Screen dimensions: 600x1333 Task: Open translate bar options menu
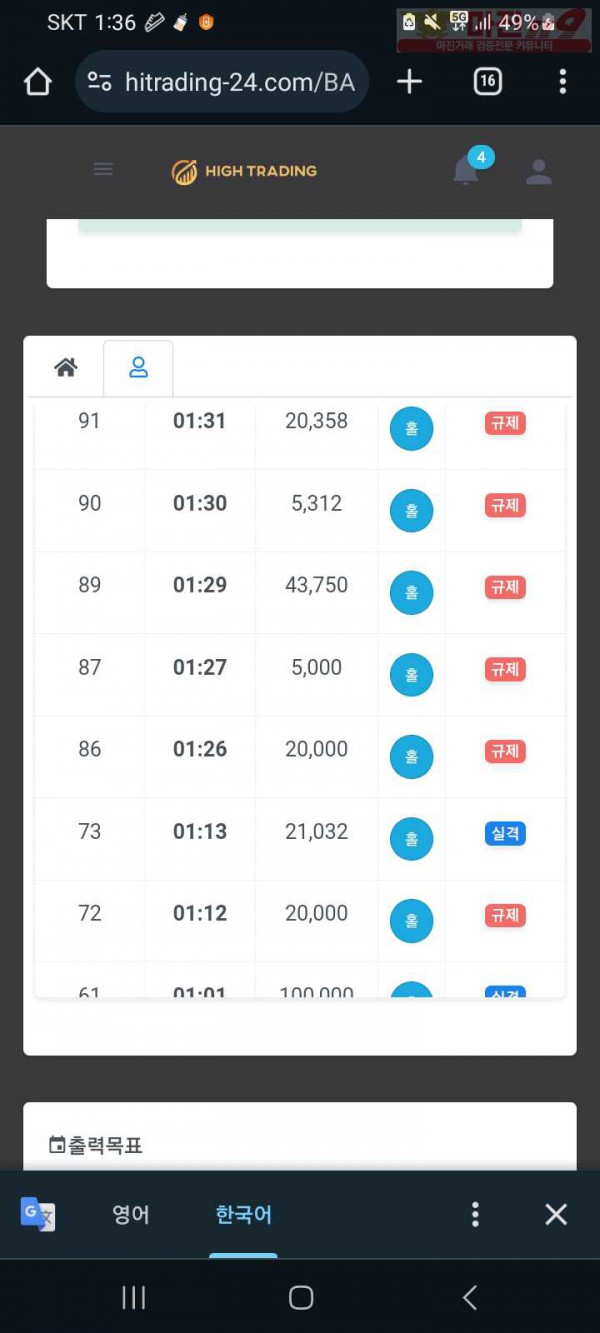(475, 1214)
